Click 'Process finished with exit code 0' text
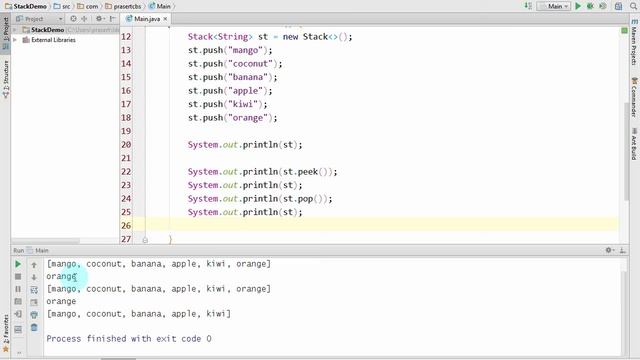This screenshot has width=640, height=360. pos(129,339)
